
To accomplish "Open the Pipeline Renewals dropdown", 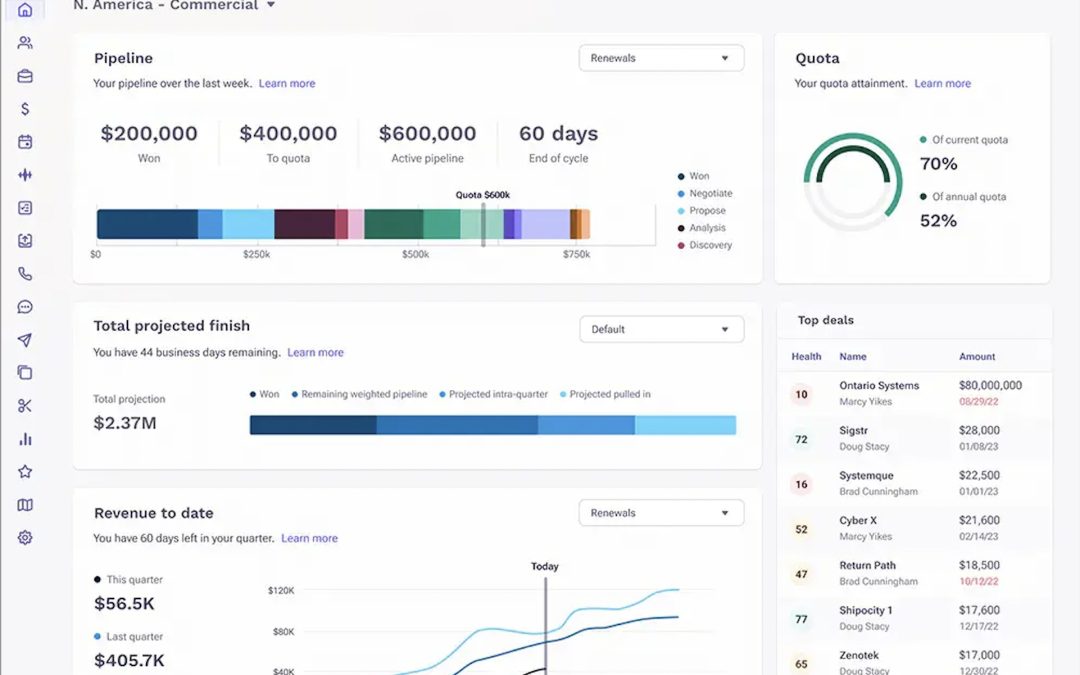I will (661, 58).
